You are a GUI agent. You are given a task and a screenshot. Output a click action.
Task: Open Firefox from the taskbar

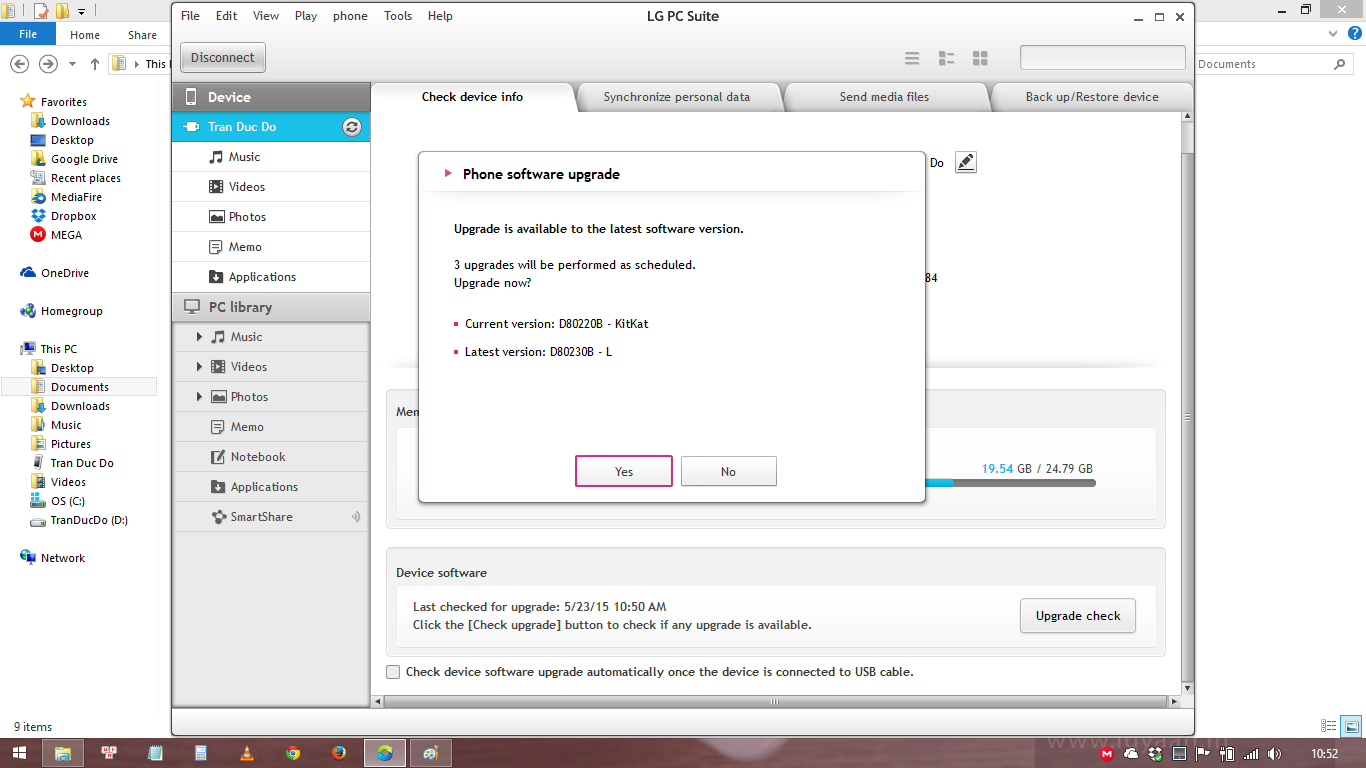pos(339,753)
